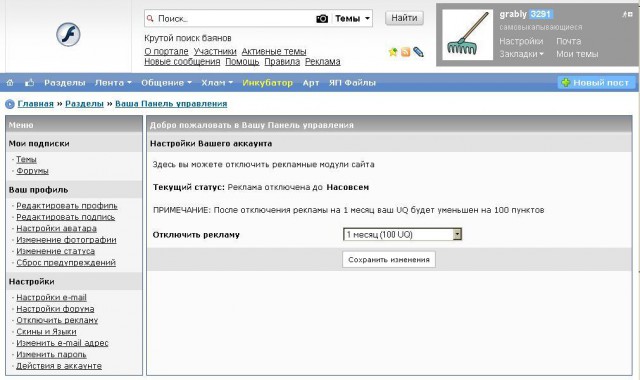Open Настройки in the user panel

pyautogui.click(x=521, y=41)
